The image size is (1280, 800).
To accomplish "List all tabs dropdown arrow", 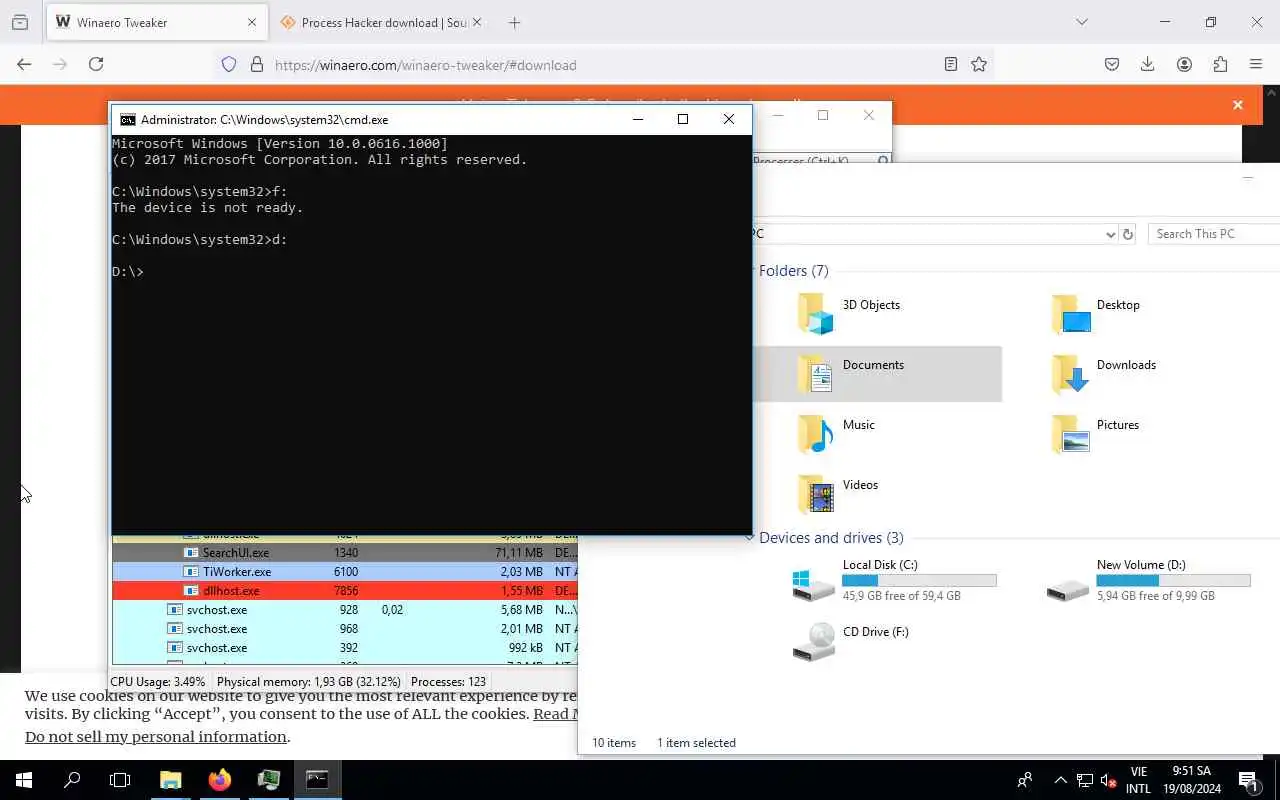I will coord(1081,22).
